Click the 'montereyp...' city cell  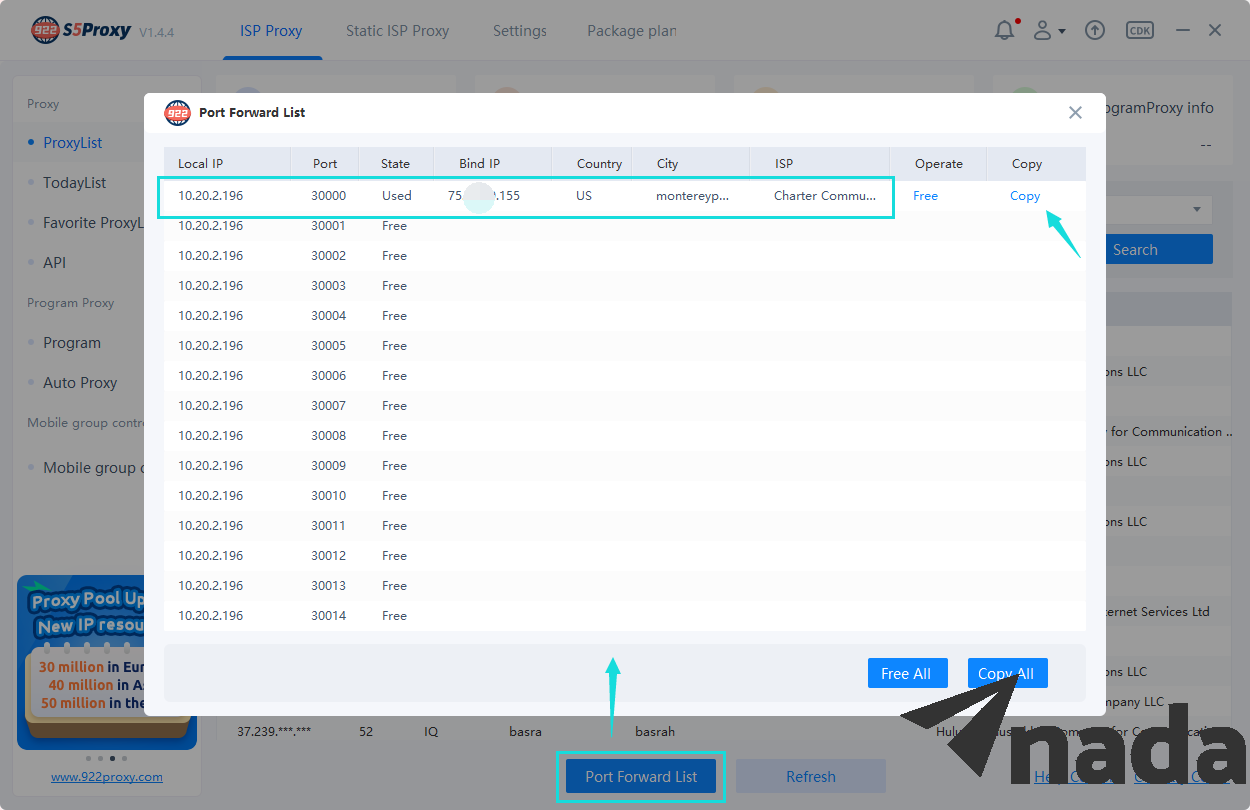(692, 196)
